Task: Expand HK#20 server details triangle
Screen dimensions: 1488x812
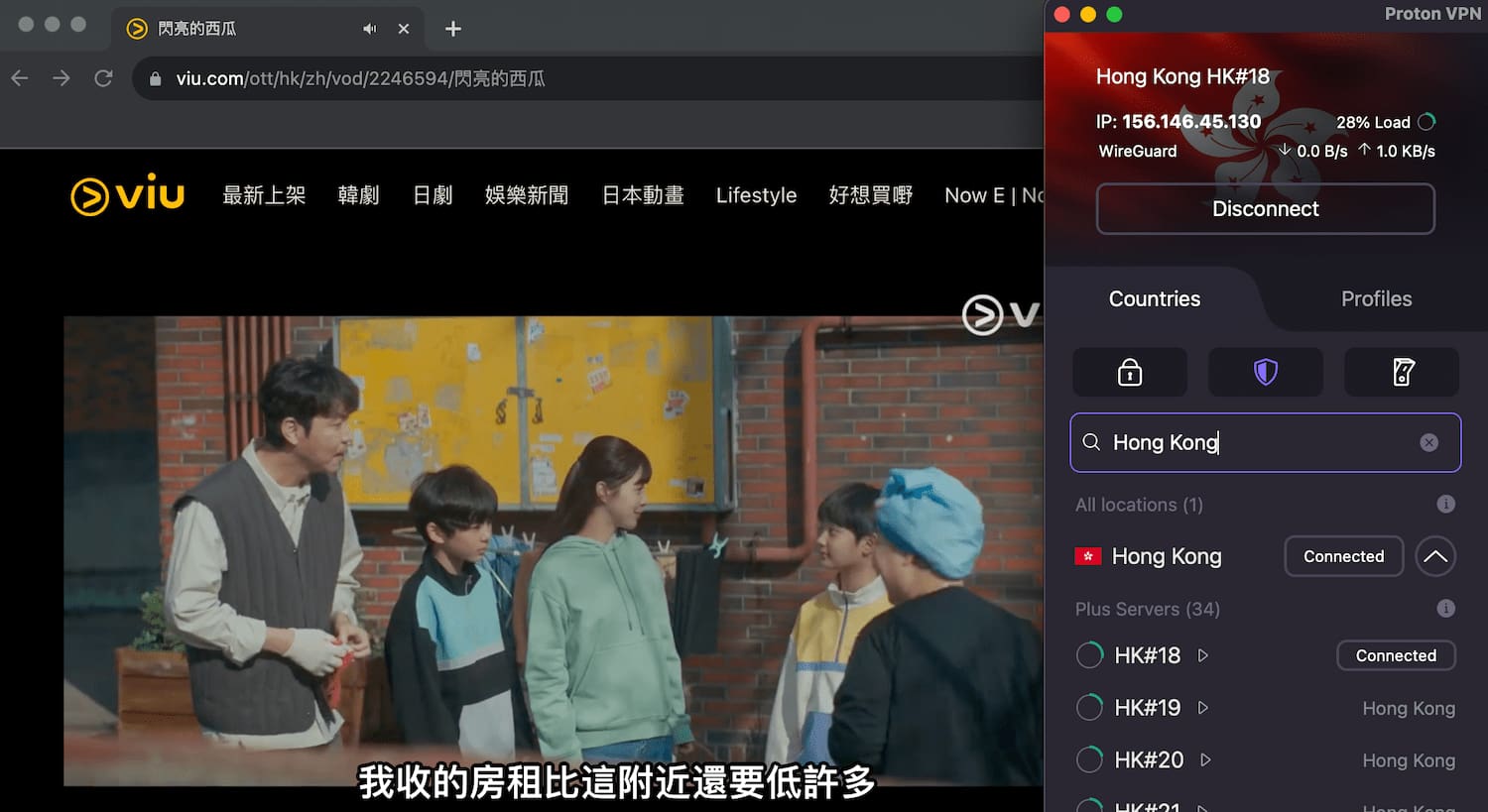Action: click(1205, 759)
